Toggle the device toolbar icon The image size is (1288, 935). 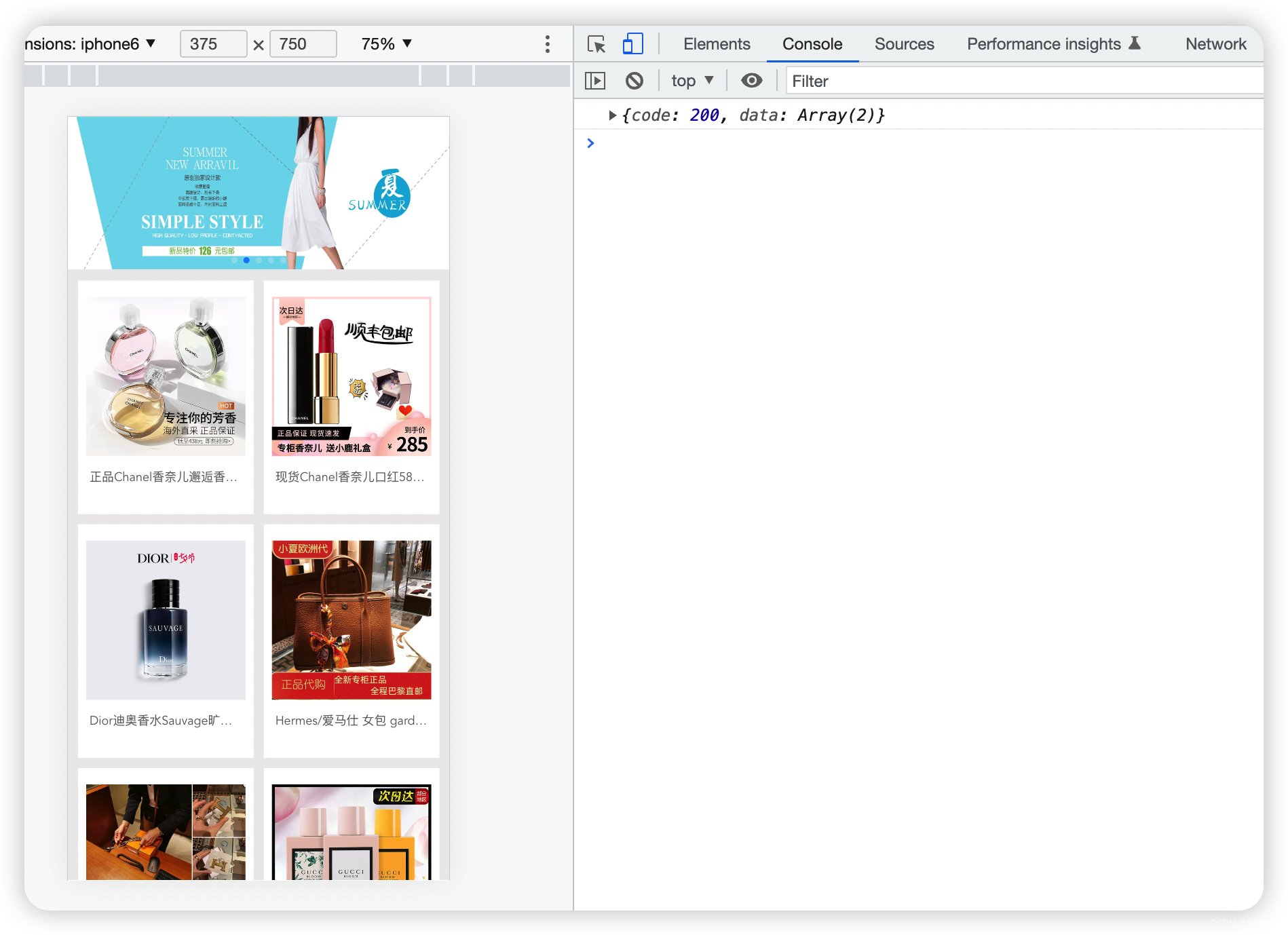point(632,44)
